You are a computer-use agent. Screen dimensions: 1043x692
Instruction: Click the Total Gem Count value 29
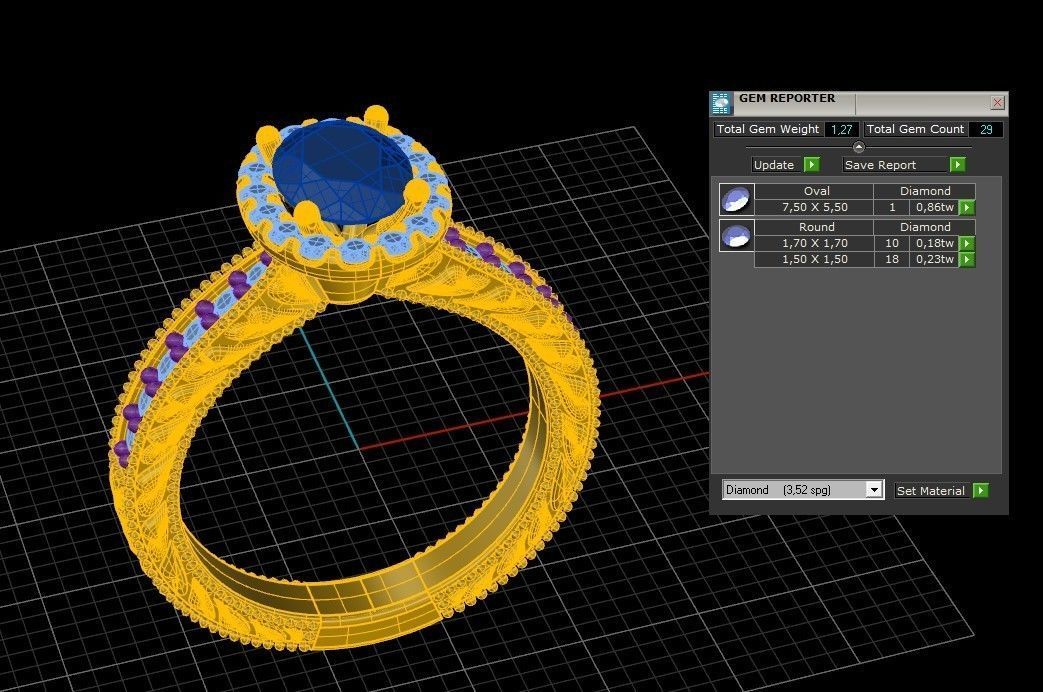986,130
